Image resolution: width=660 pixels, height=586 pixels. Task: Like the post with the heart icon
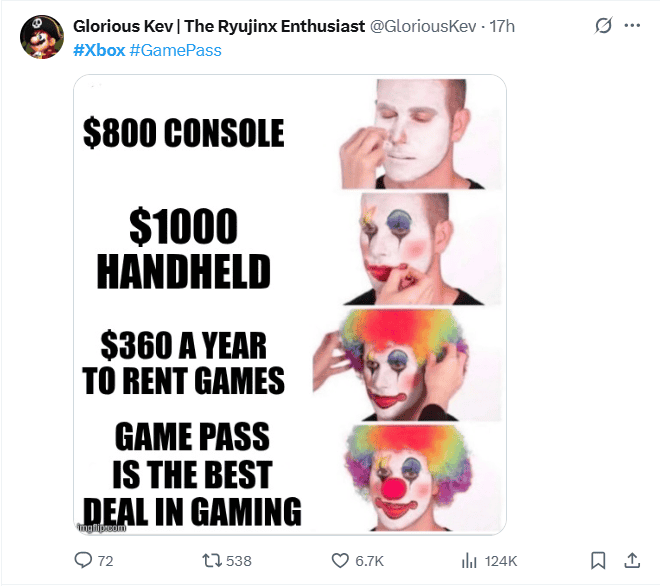(x=340, y=561)
